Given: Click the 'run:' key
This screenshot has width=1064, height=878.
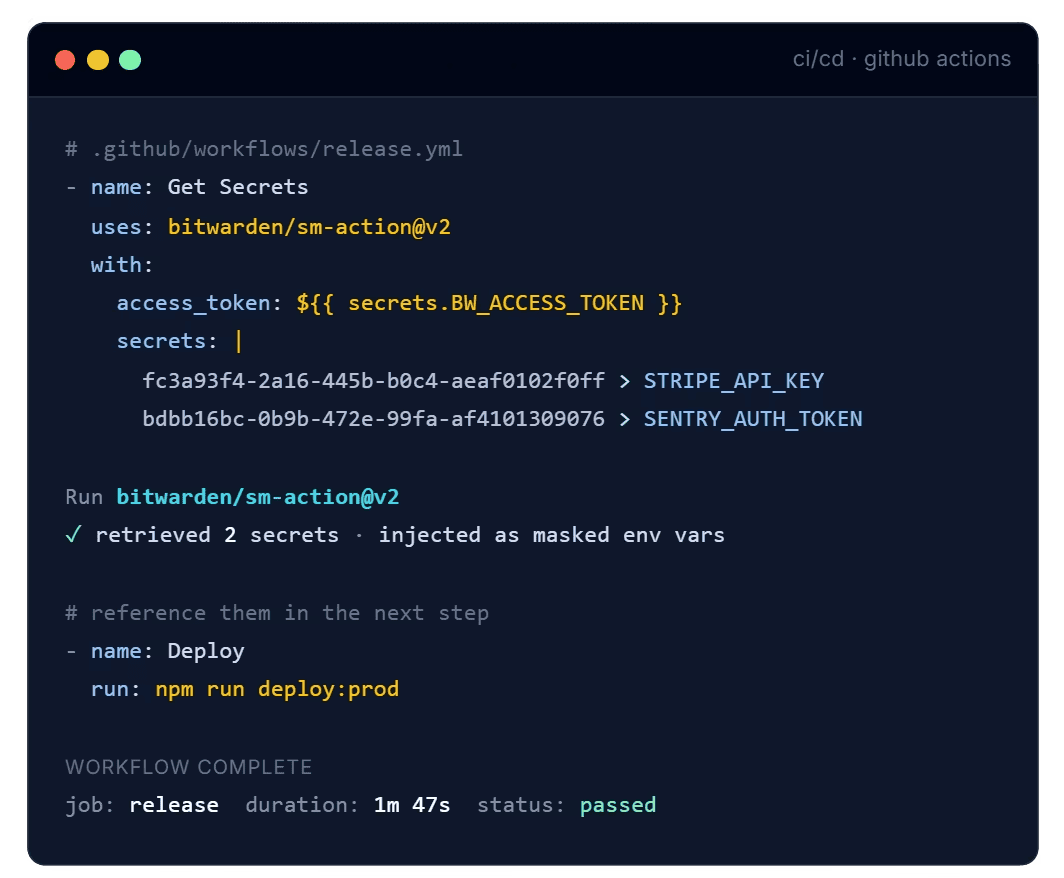Looking at the screenshot, I should (x=115, y=689).
